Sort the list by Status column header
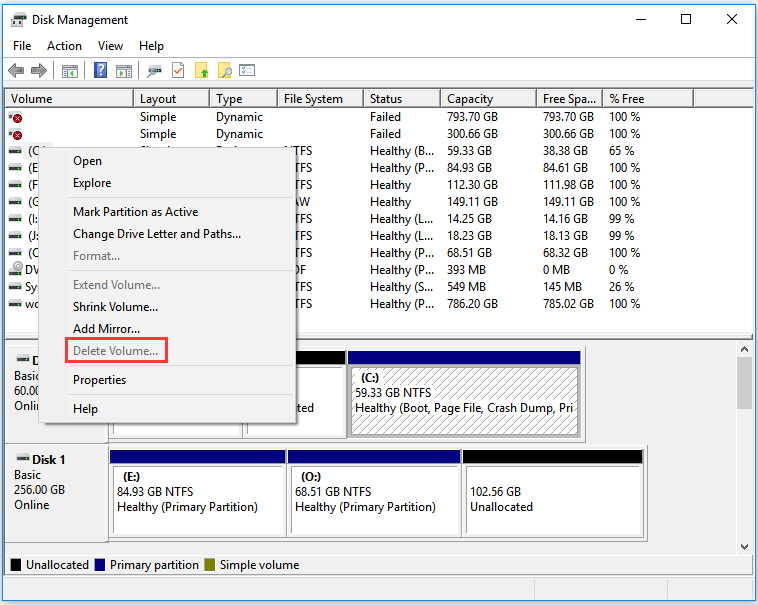758x605 pixels. point(386,99)
